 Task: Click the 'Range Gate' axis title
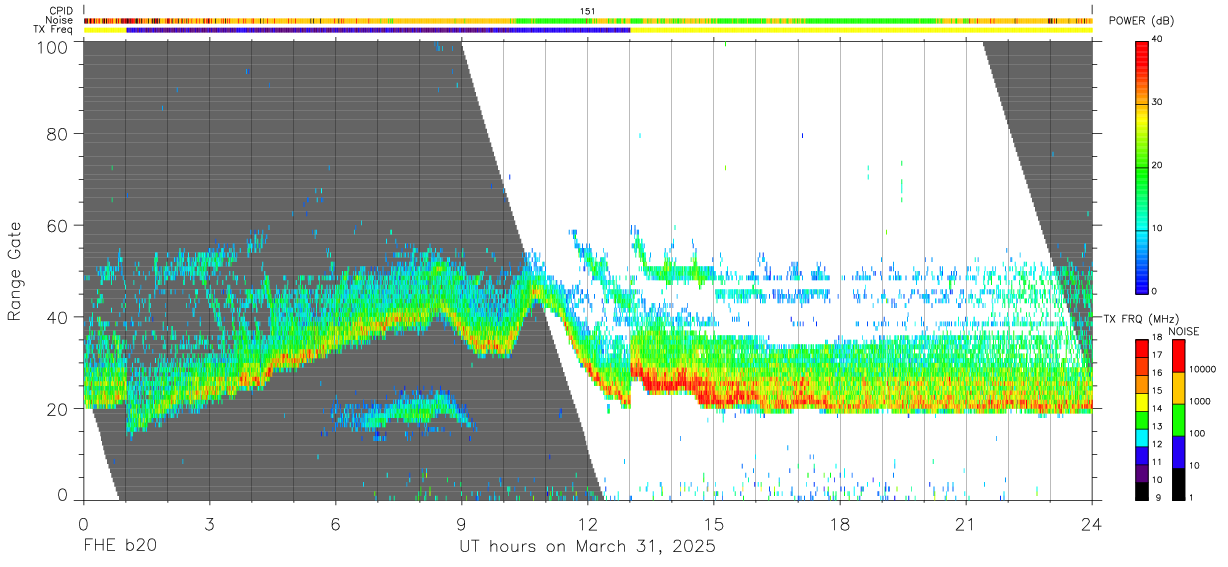[x=15, y=271]
